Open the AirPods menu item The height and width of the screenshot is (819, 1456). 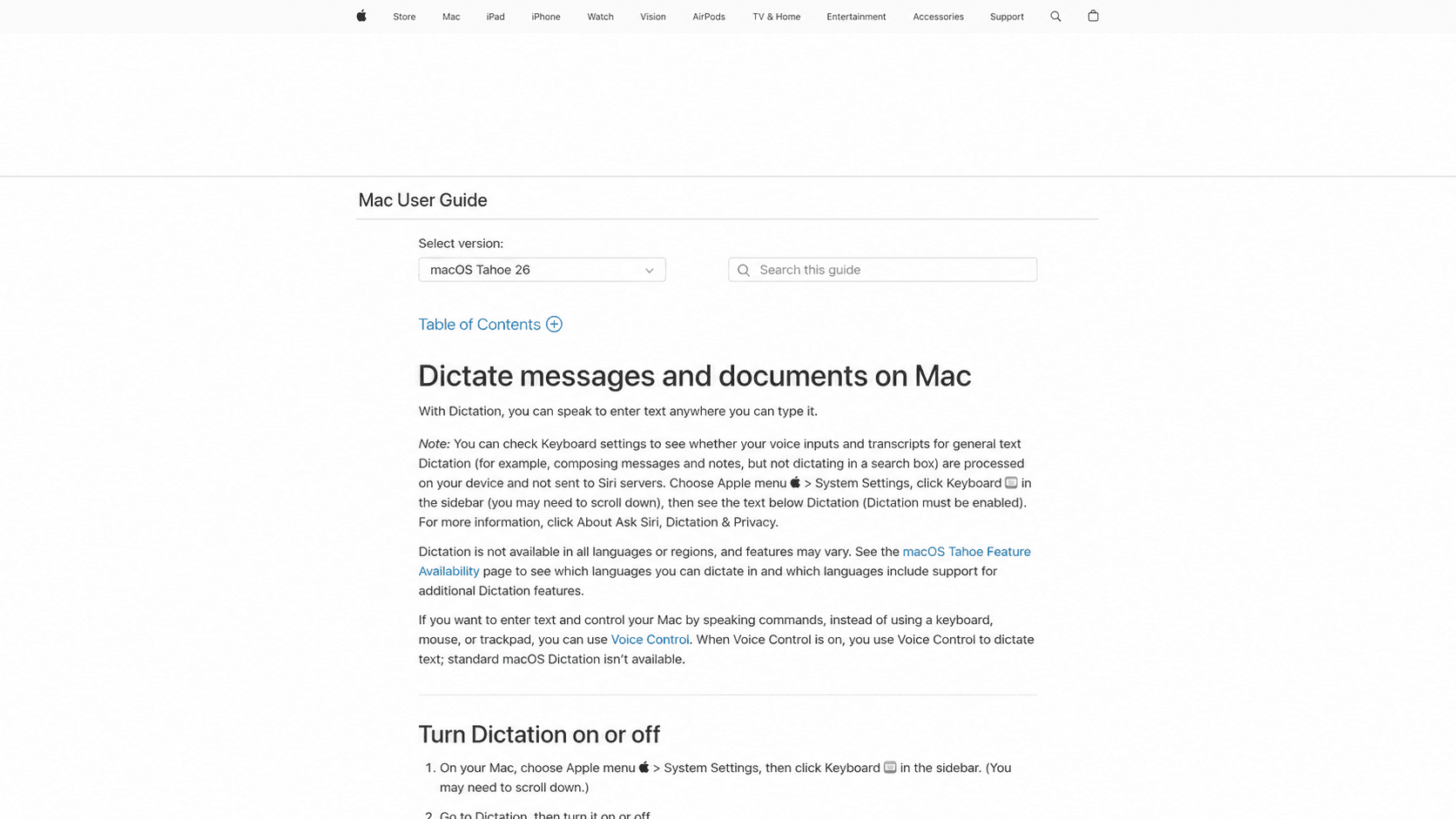click(x=709, y=17)
